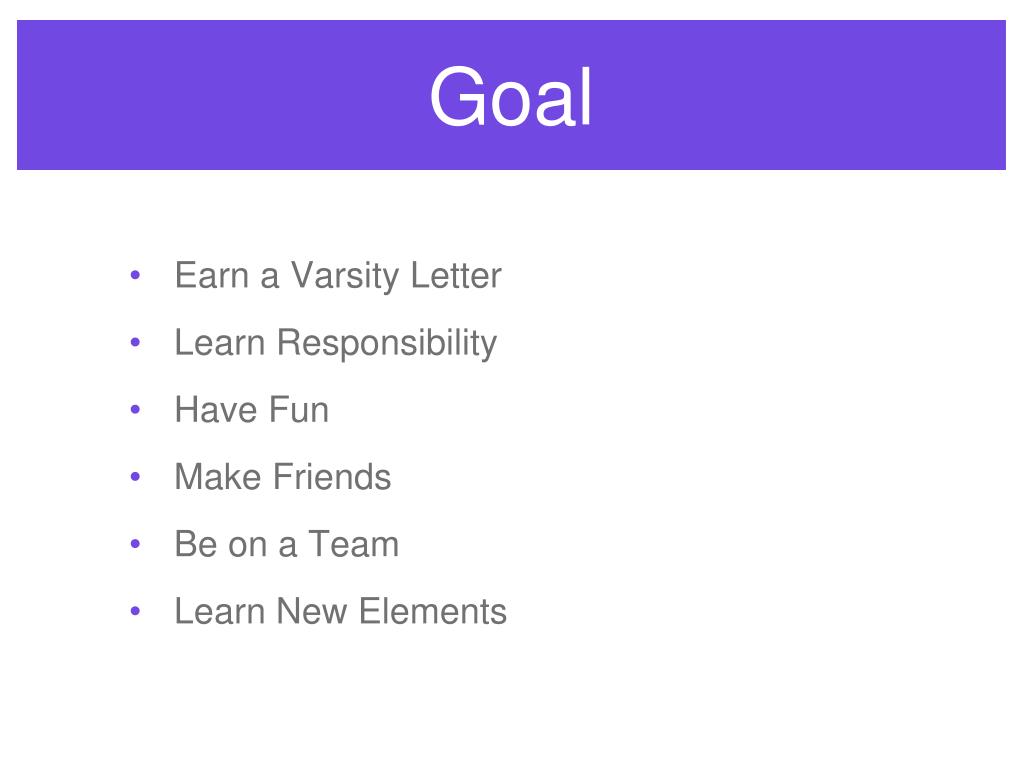
Task: Place cursor on the word "Responsibility"
Action: [x=387, y=343]
